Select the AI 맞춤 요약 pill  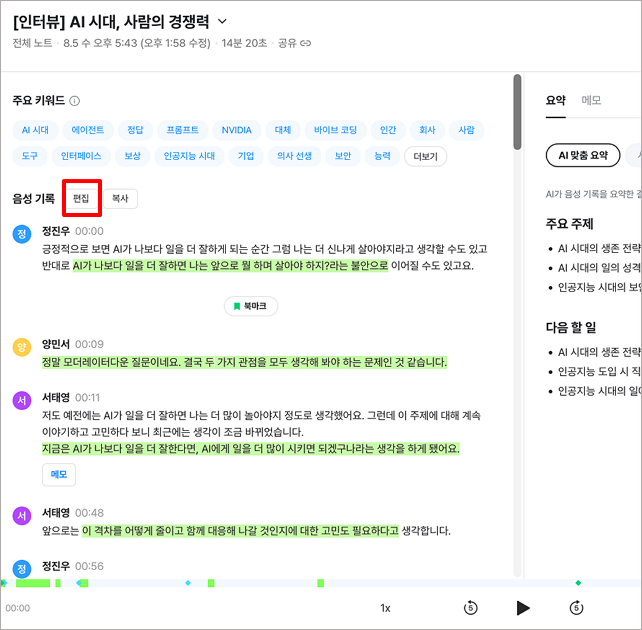pyautogui.click(x=583, y=155)
